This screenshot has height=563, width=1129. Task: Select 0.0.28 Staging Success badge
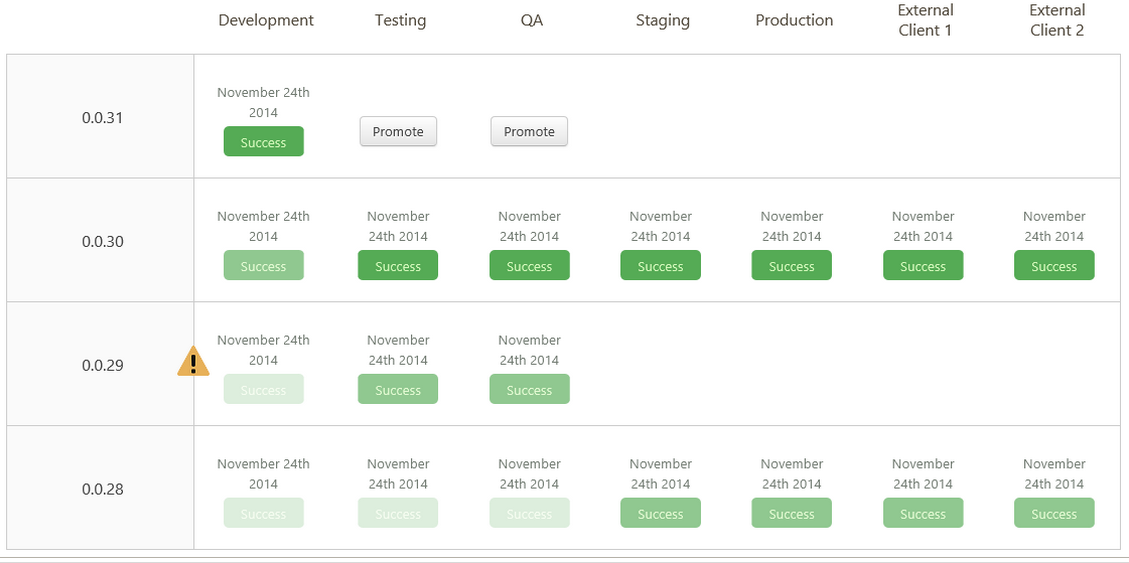[660, 514]
